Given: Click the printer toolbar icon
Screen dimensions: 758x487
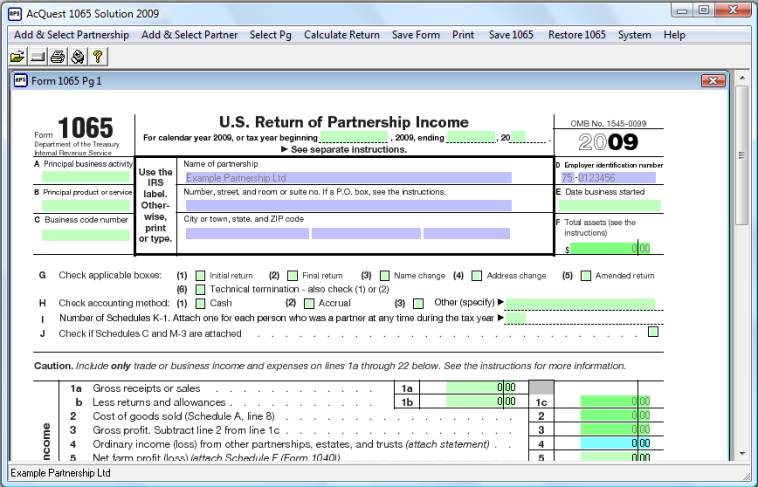Looking at the screenshot, I should coord(58,57).
